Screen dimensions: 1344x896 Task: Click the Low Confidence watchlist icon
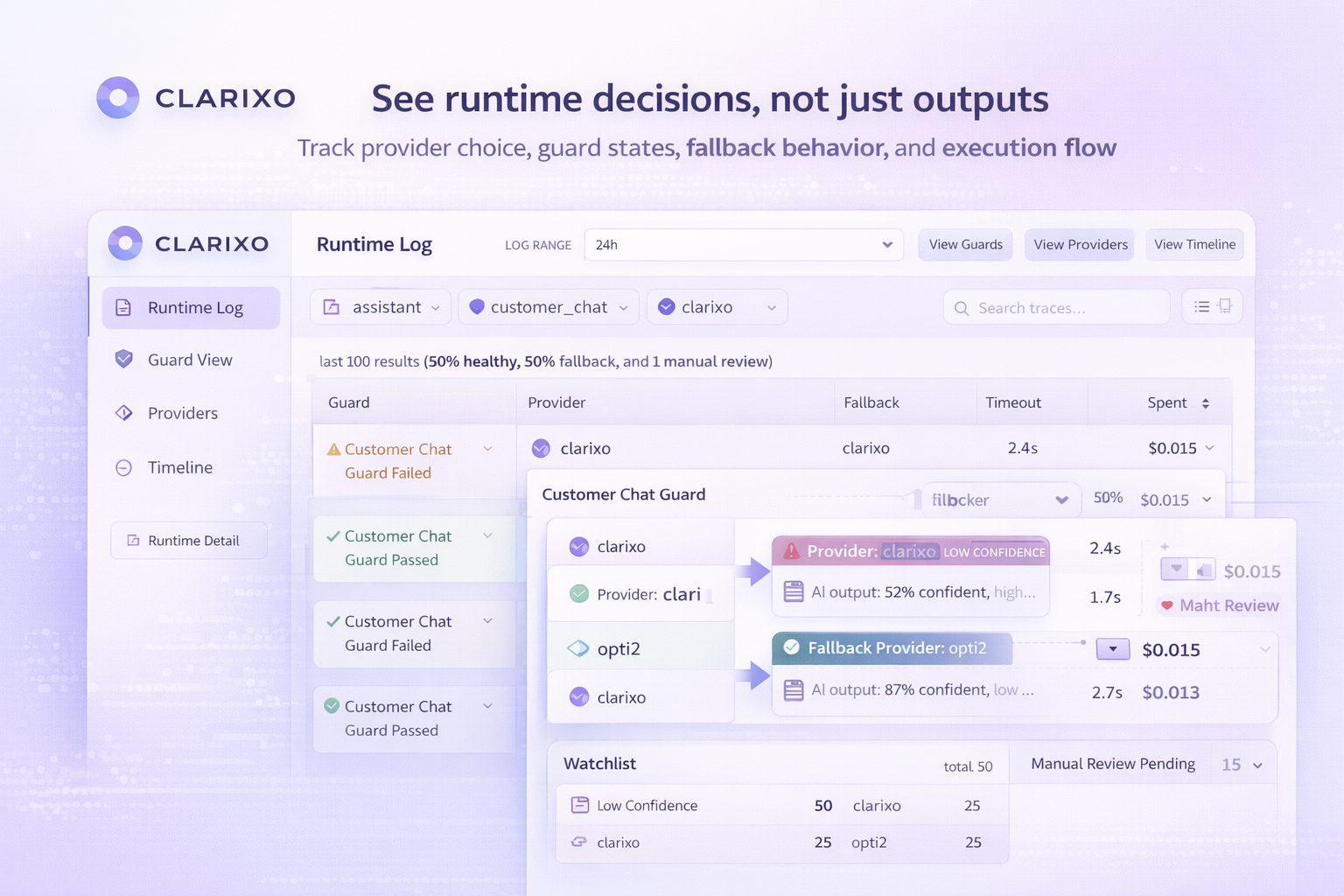pos(579,805)
